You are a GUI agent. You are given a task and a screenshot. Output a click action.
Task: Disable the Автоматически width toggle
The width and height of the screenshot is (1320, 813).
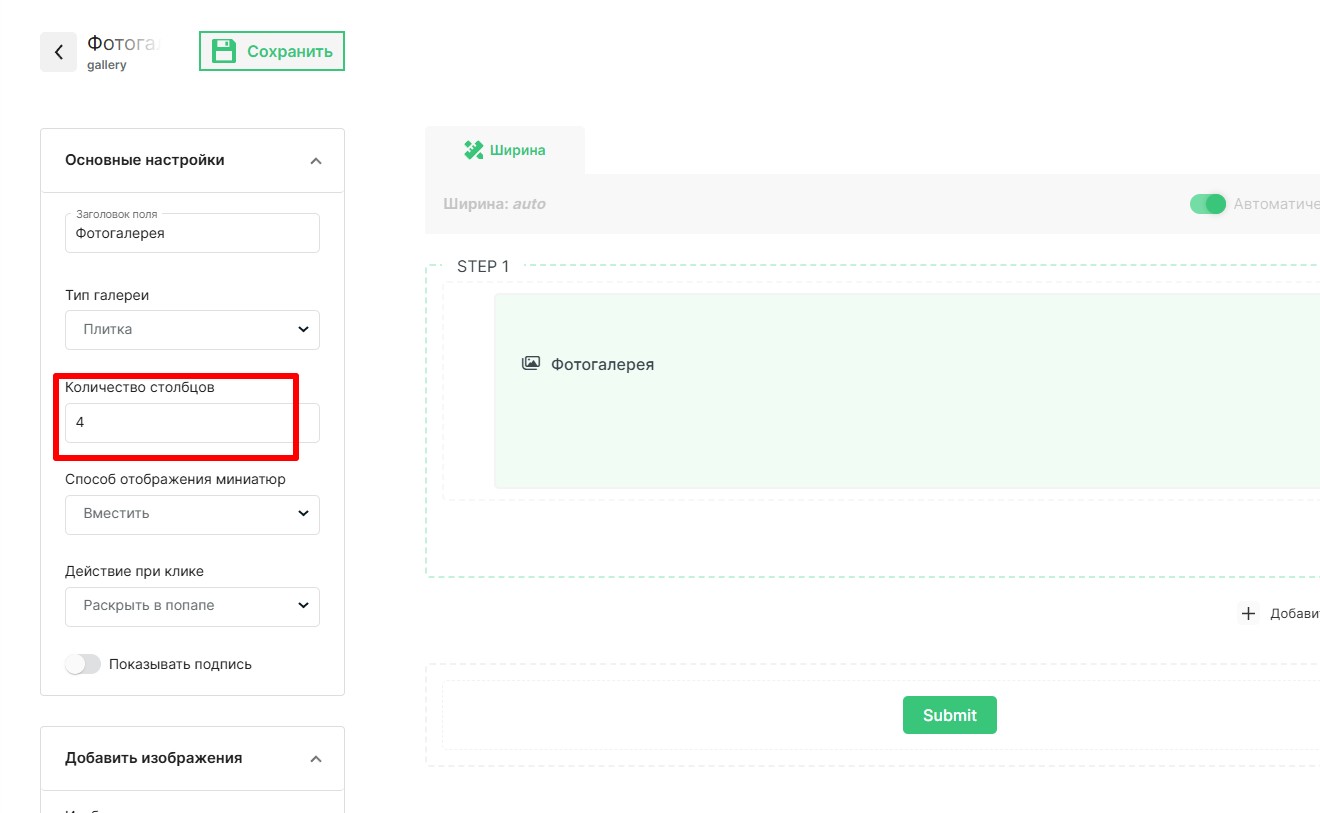click(1208, 204)
